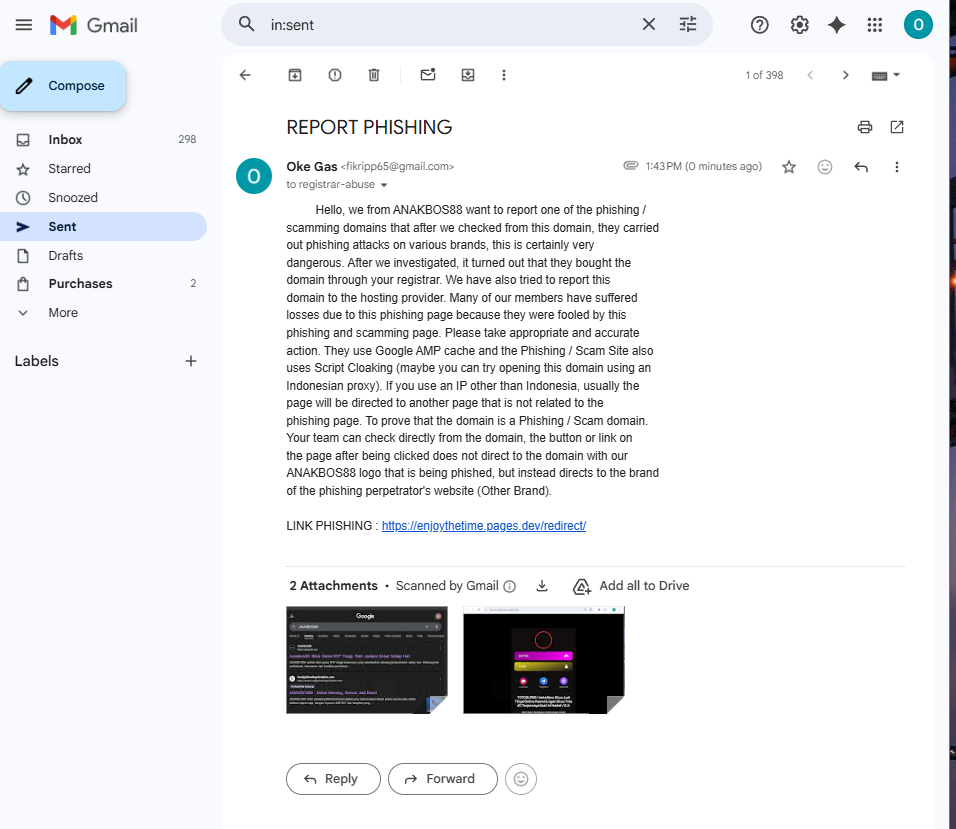Screen dimensions: 956x829
Task: Click the REPORT PHISHING subject heading
Action: pyautogui.click(x=369, y=127)
